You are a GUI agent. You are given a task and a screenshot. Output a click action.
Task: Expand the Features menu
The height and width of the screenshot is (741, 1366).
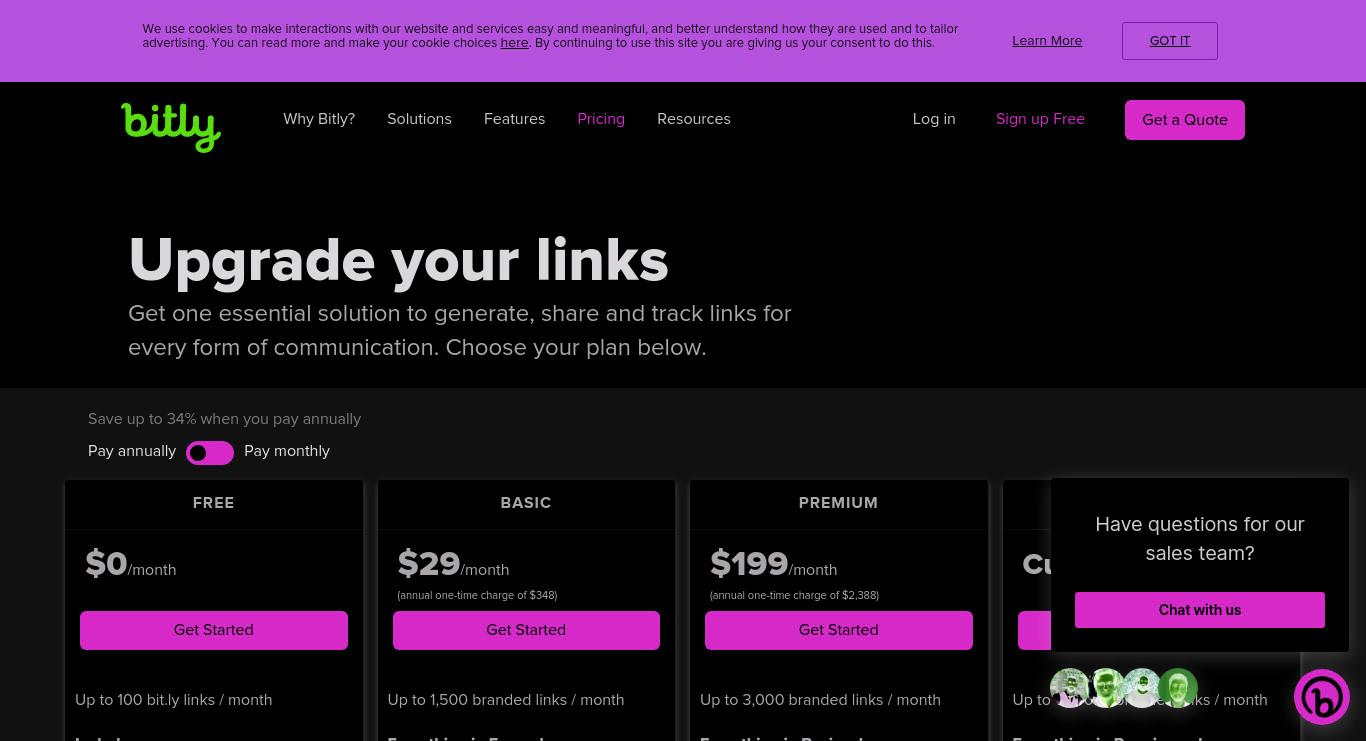514,119
